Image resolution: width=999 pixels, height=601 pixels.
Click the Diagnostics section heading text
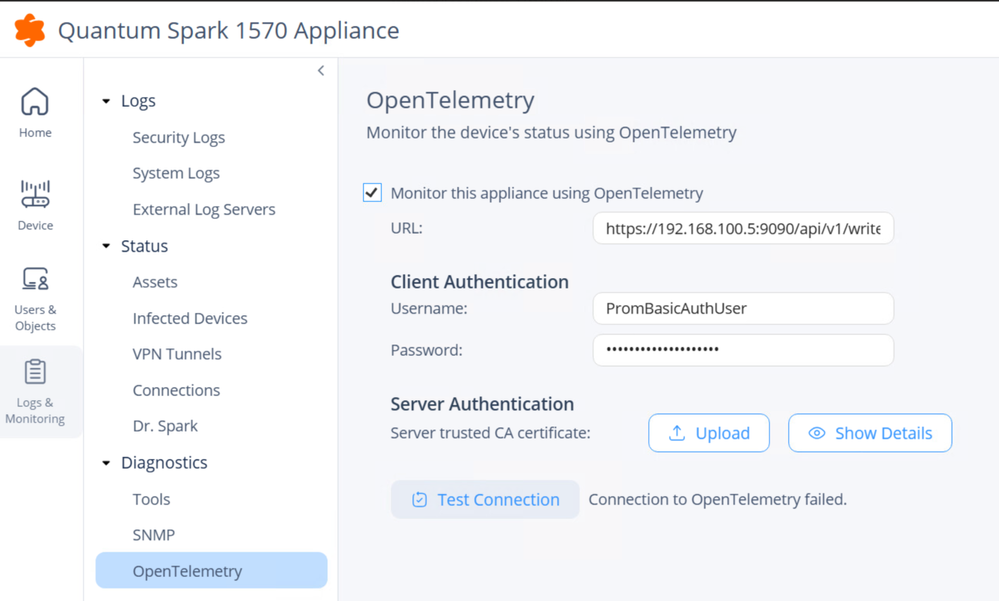(x=164, y=463)
